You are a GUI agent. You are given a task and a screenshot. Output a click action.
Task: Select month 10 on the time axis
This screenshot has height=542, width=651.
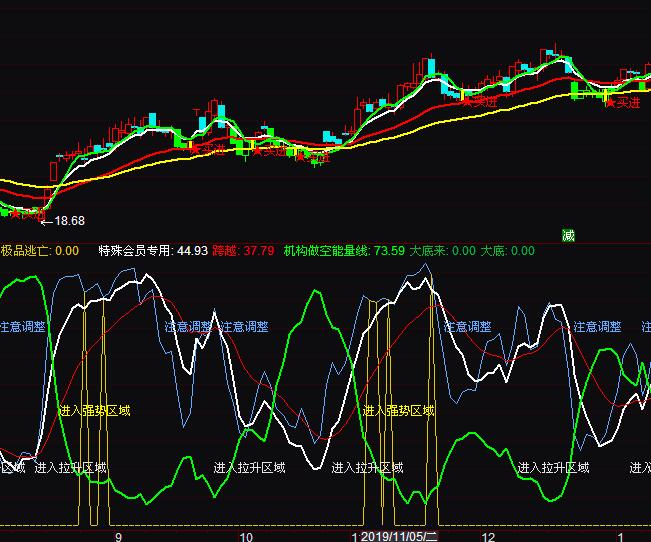point(246,536)
